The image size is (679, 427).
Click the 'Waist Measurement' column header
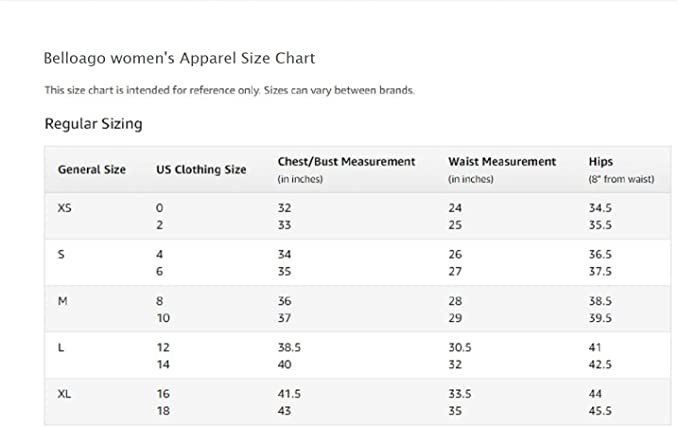point(502,162)
